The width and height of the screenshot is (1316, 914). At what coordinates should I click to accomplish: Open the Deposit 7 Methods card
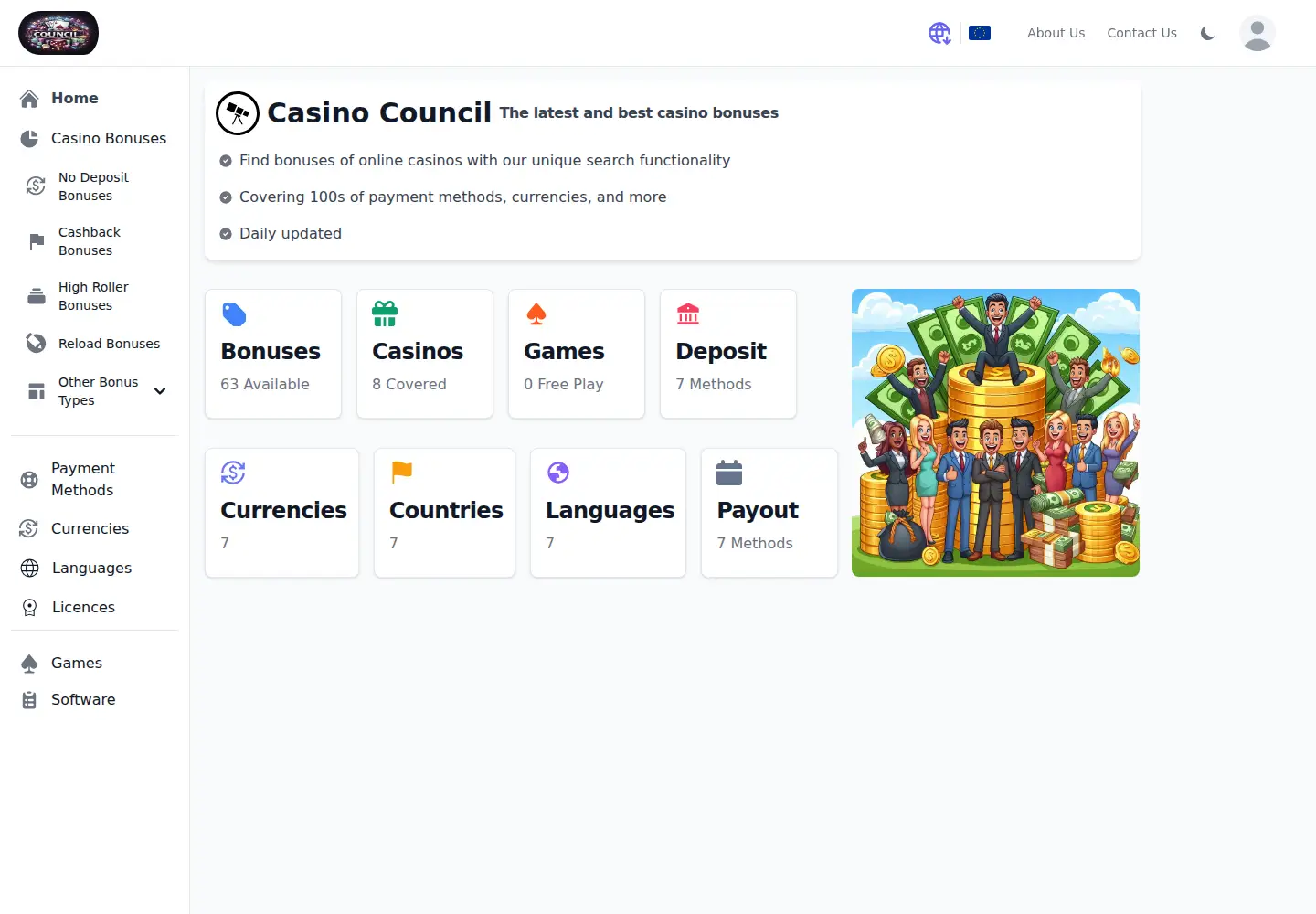click(728, 354)
